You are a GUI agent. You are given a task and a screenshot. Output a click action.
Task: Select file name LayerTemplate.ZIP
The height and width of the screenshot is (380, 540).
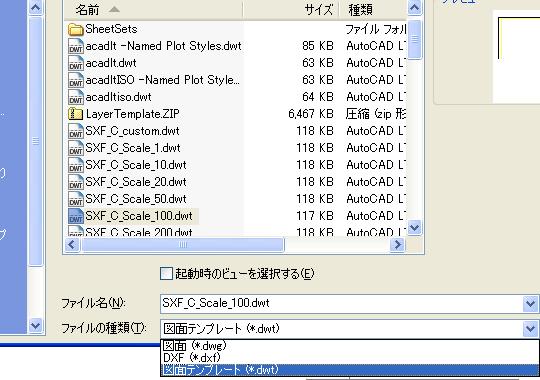coord(133,114)
